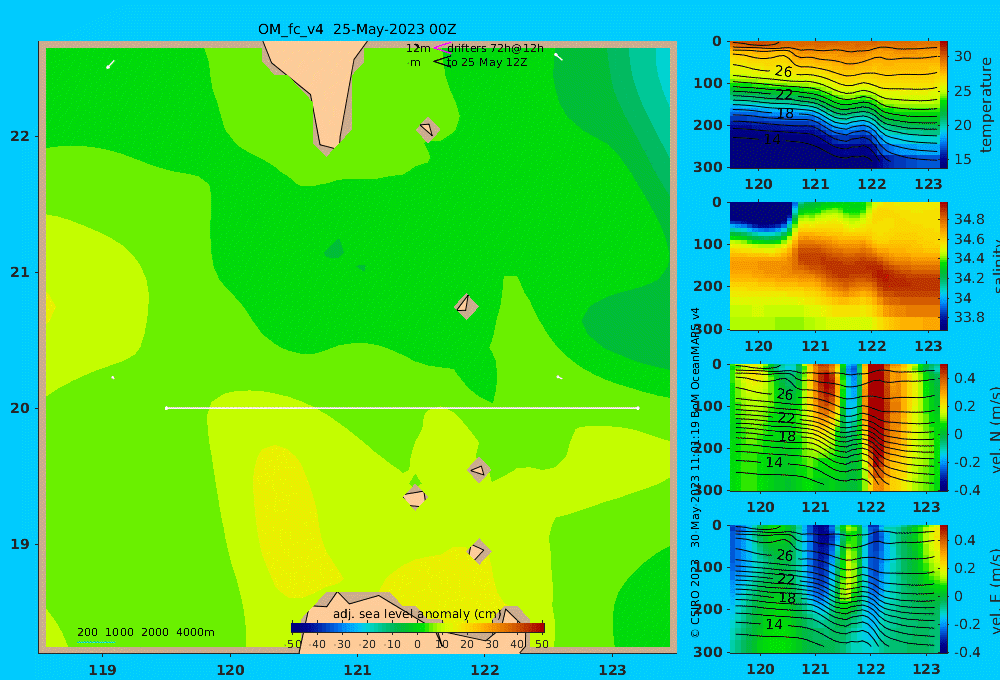Click the vel. N colorbar
The width and height of the screenshot is (1000, 680).
(943, 427)
